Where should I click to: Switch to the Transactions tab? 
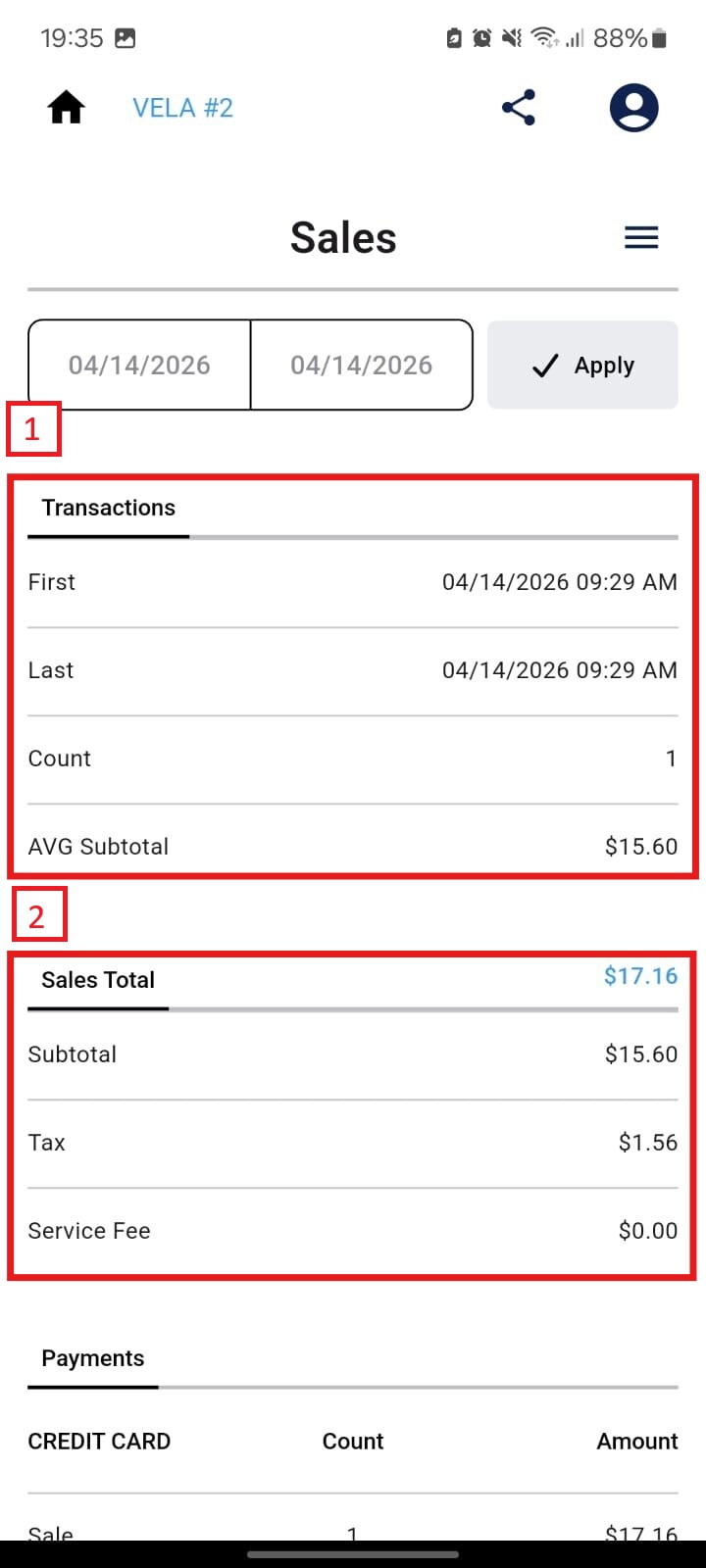(109, 508)
